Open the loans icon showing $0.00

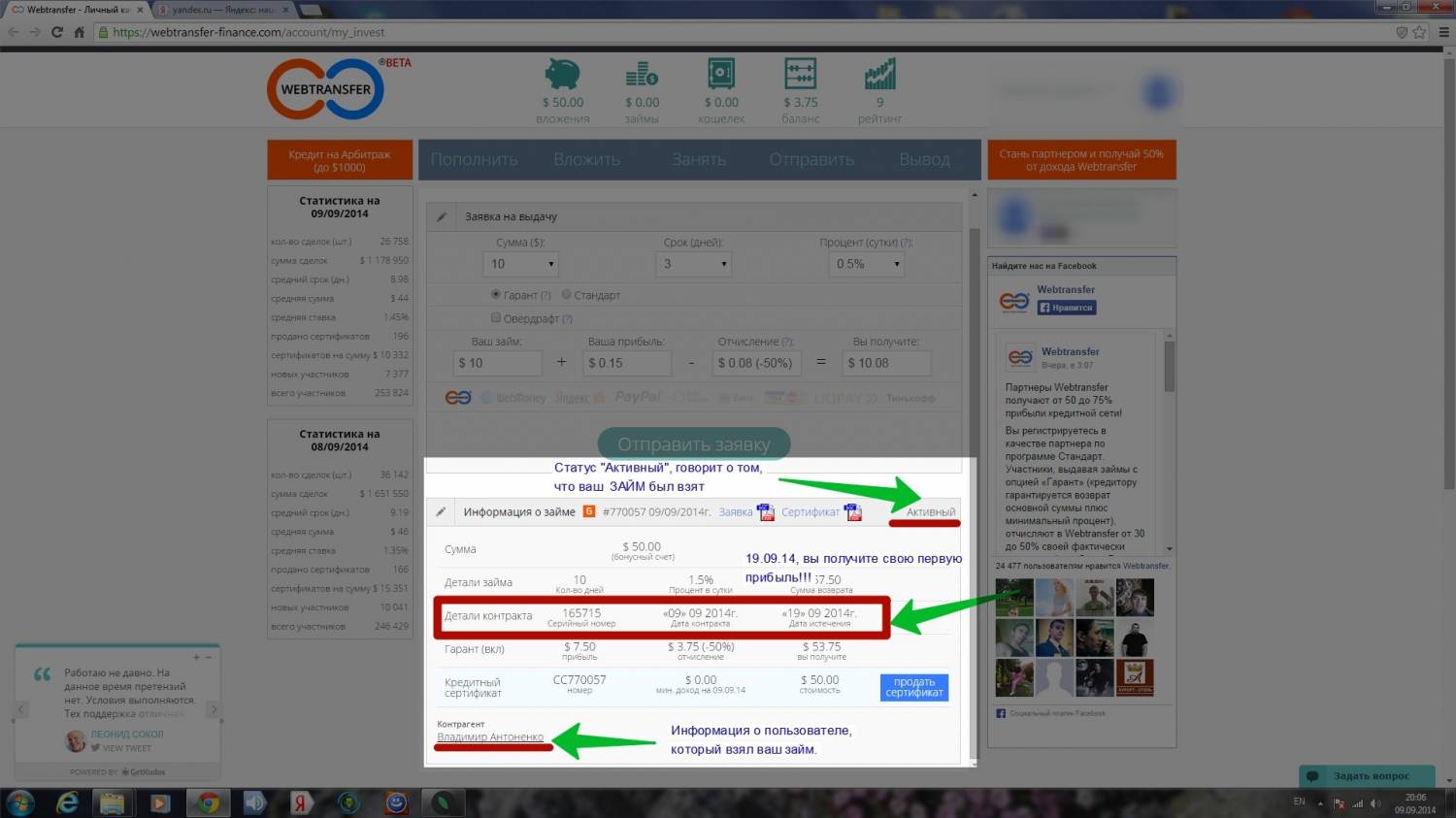(642, 74)
